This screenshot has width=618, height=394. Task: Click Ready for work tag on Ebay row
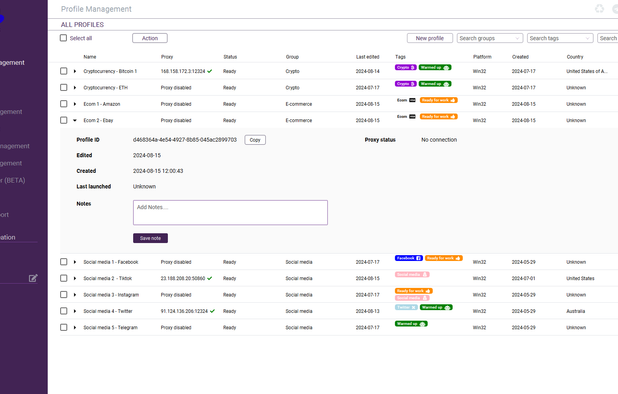click(438, 117)
